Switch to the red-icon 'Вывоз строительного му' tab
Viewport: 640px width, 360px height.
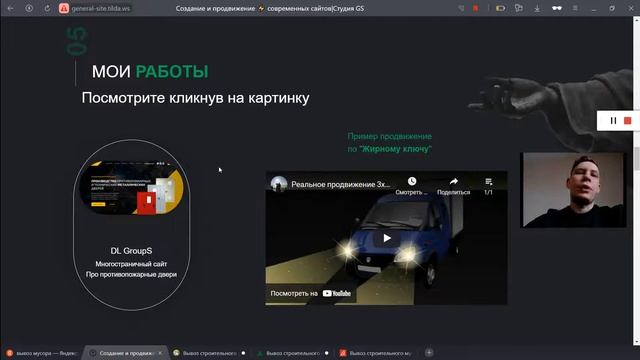376,353
